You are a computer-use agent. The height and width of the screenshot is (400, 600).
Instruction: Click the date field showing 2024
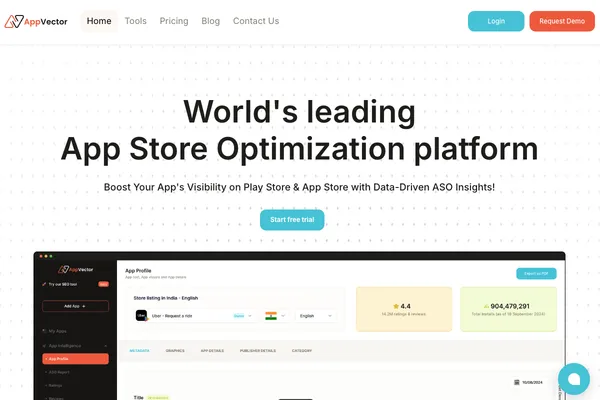point(529,382)
